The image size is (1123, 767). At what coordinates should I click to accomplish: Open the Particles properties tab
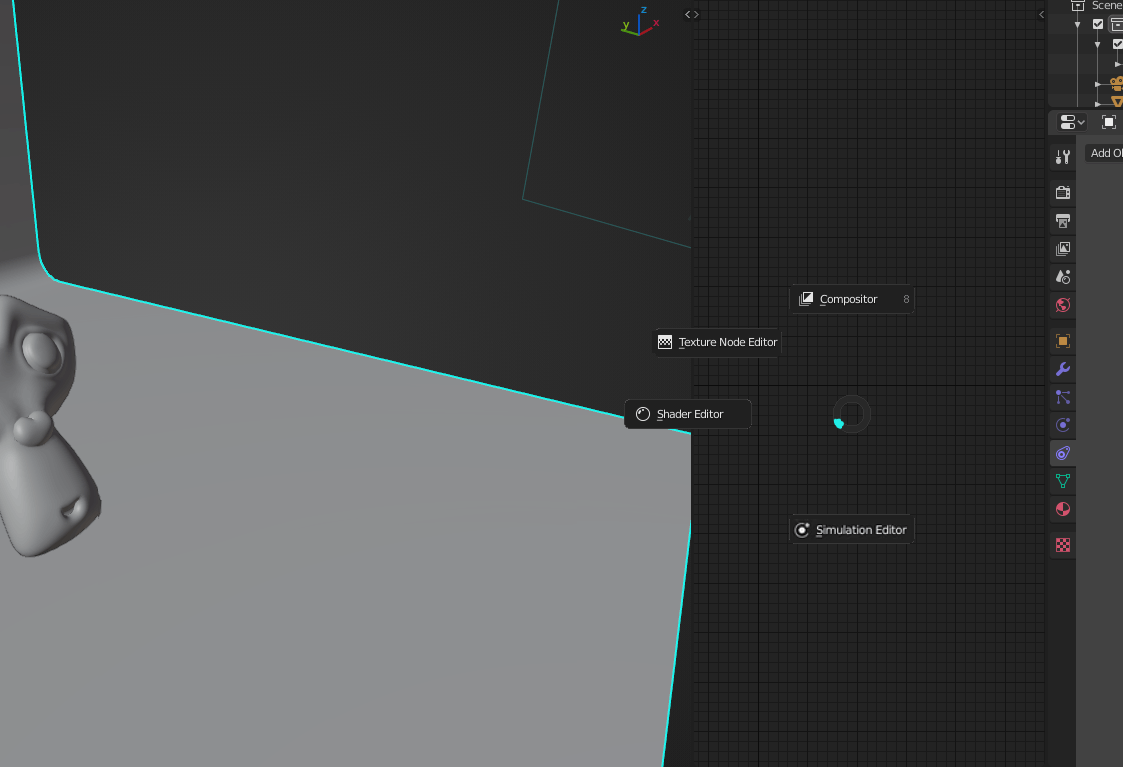pyautogui.click(x=1063, y=397)
